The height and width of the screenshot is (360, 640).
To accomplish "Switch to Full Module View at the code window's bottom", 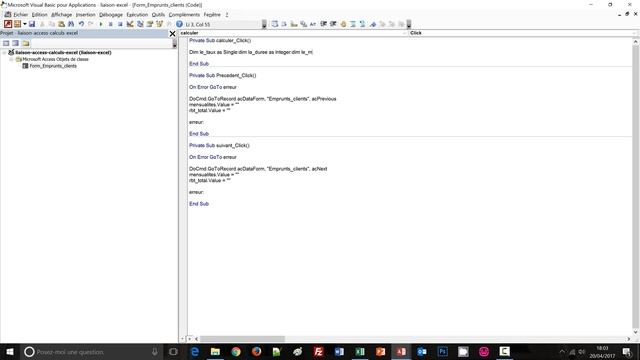I will click(x=189, y=339).
